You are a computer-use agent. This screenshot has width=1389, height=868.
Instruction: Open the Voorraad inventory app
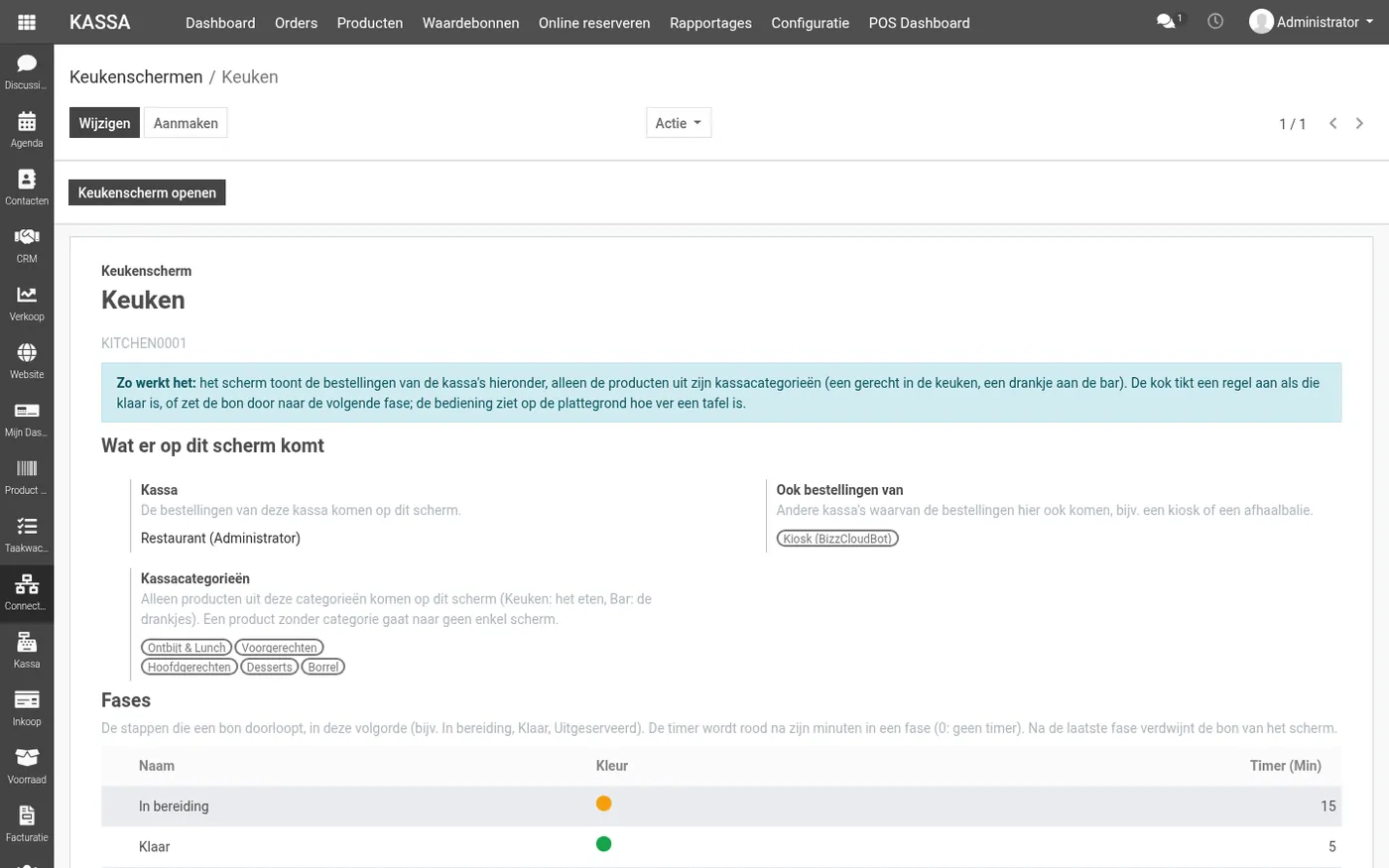pos(27,766)
